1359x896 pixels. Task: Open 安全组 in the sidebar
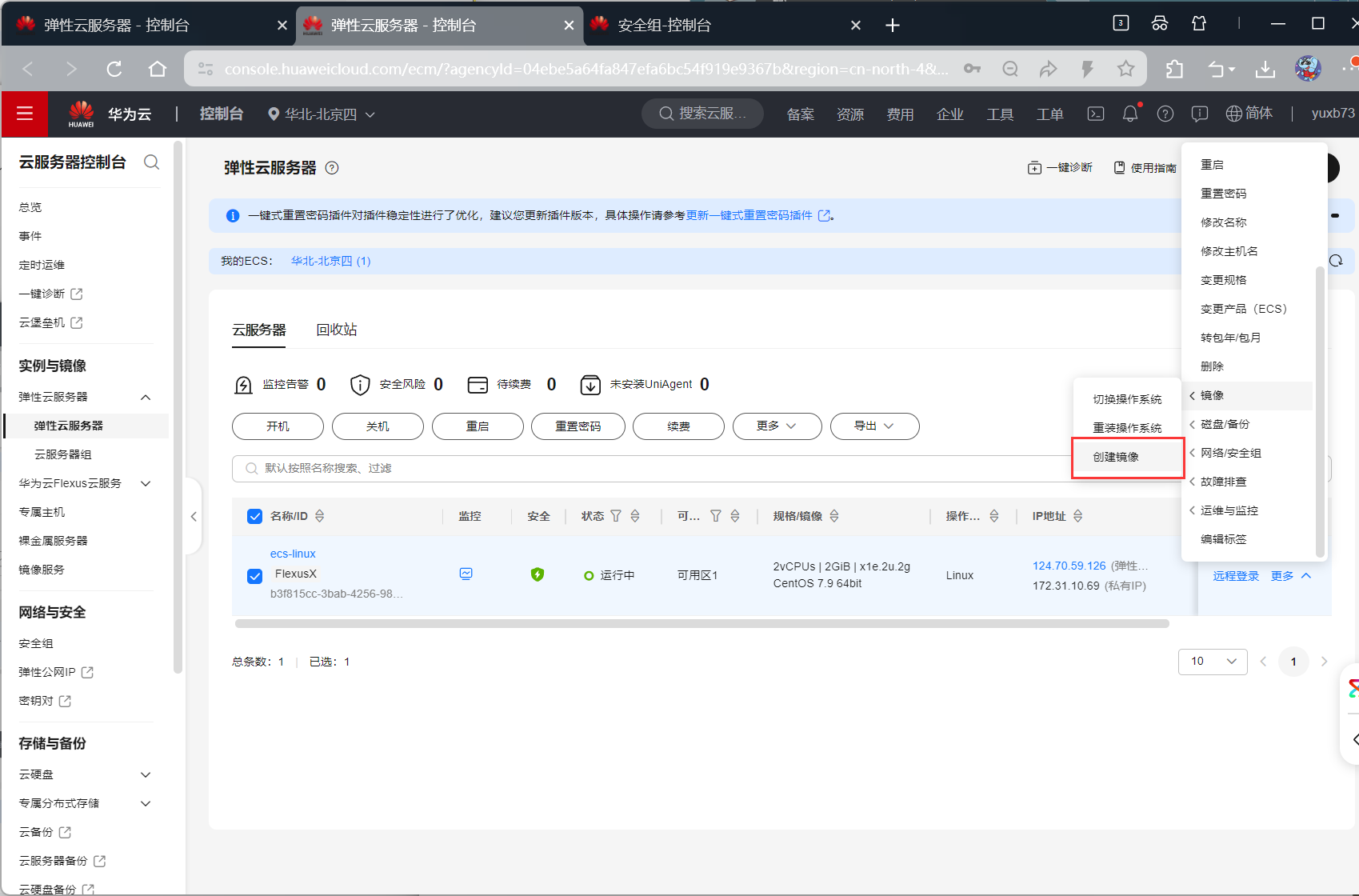[36, 643]
